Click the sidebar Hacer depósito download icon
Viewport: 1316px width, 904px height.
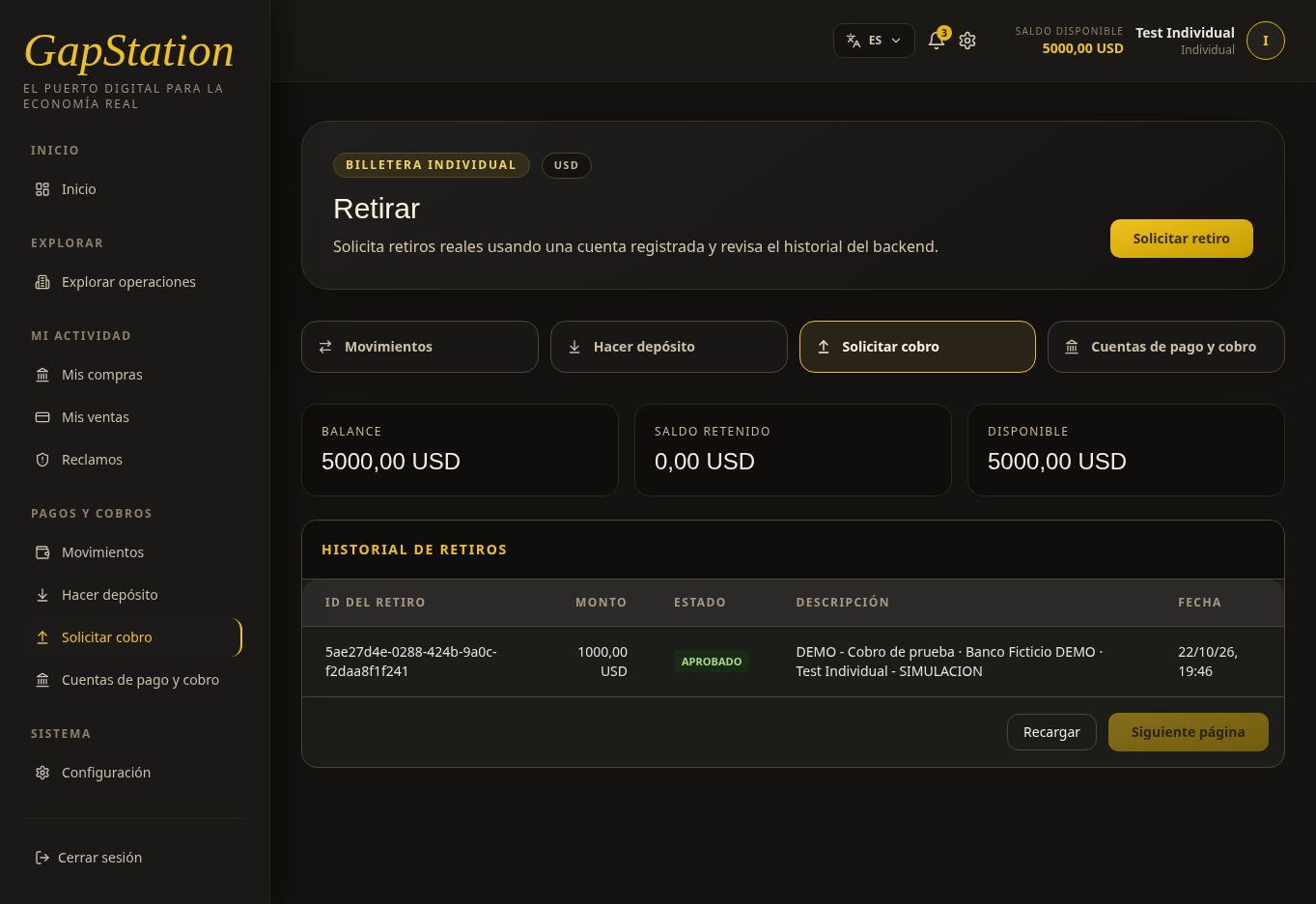coord(42,595)
